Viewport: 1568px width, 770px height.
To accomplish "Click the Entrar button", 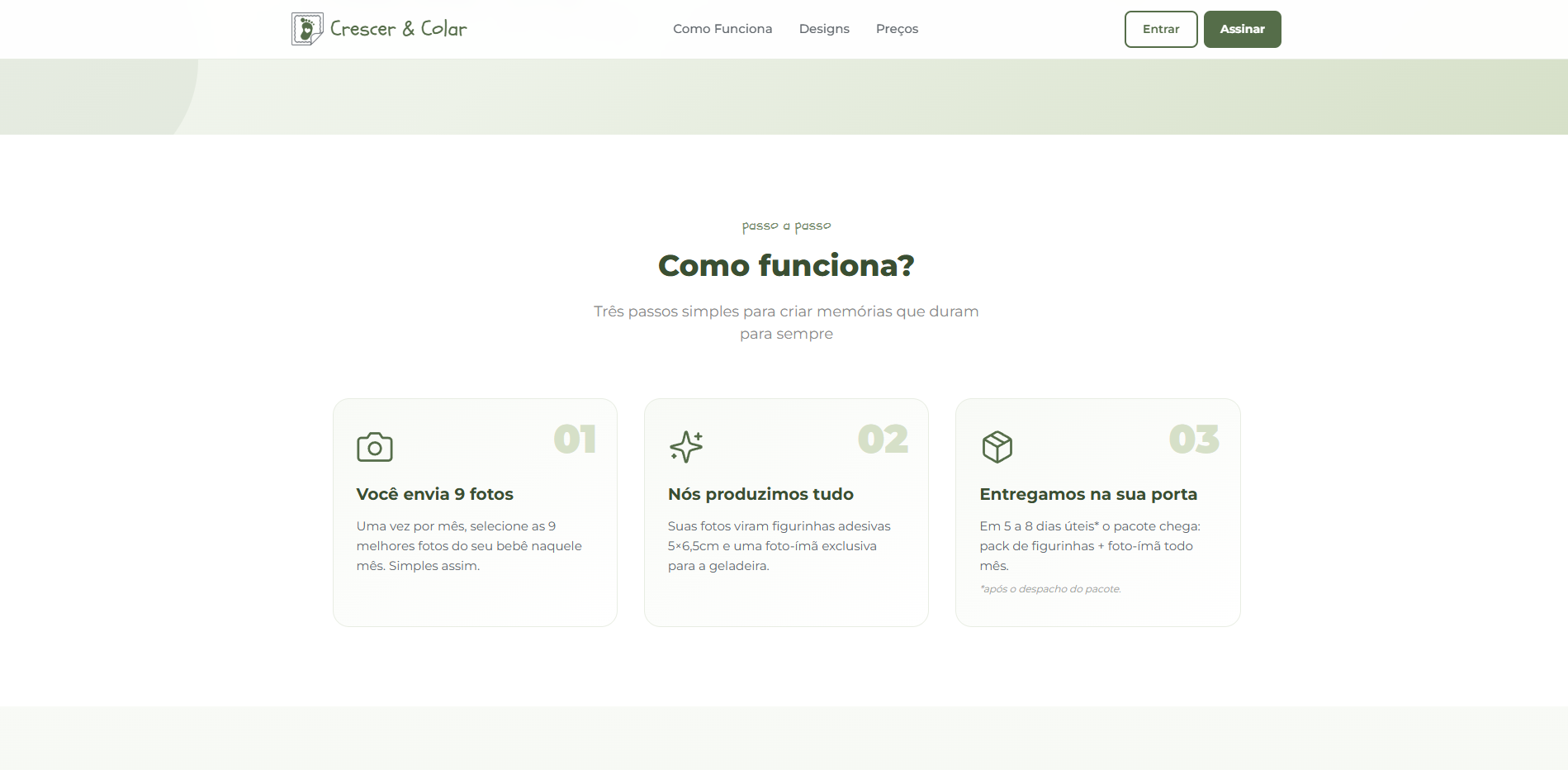I will (x=1161, y=29).
